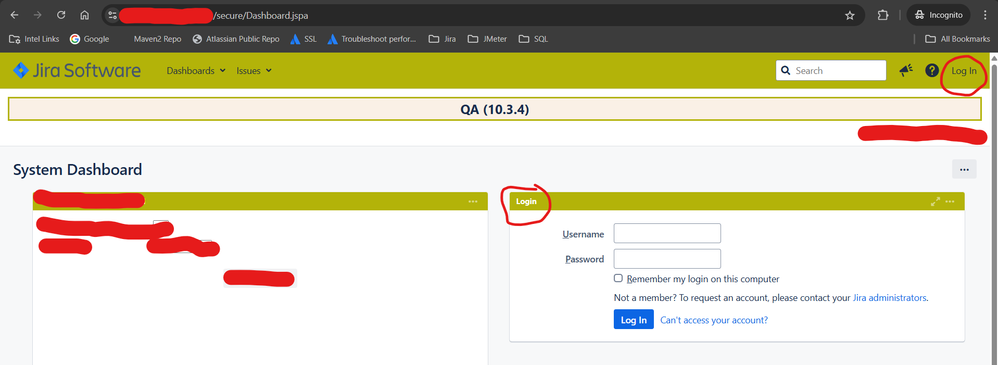Open the Help question mark icon
The image size is (998, 365).
tap(932, 71)
